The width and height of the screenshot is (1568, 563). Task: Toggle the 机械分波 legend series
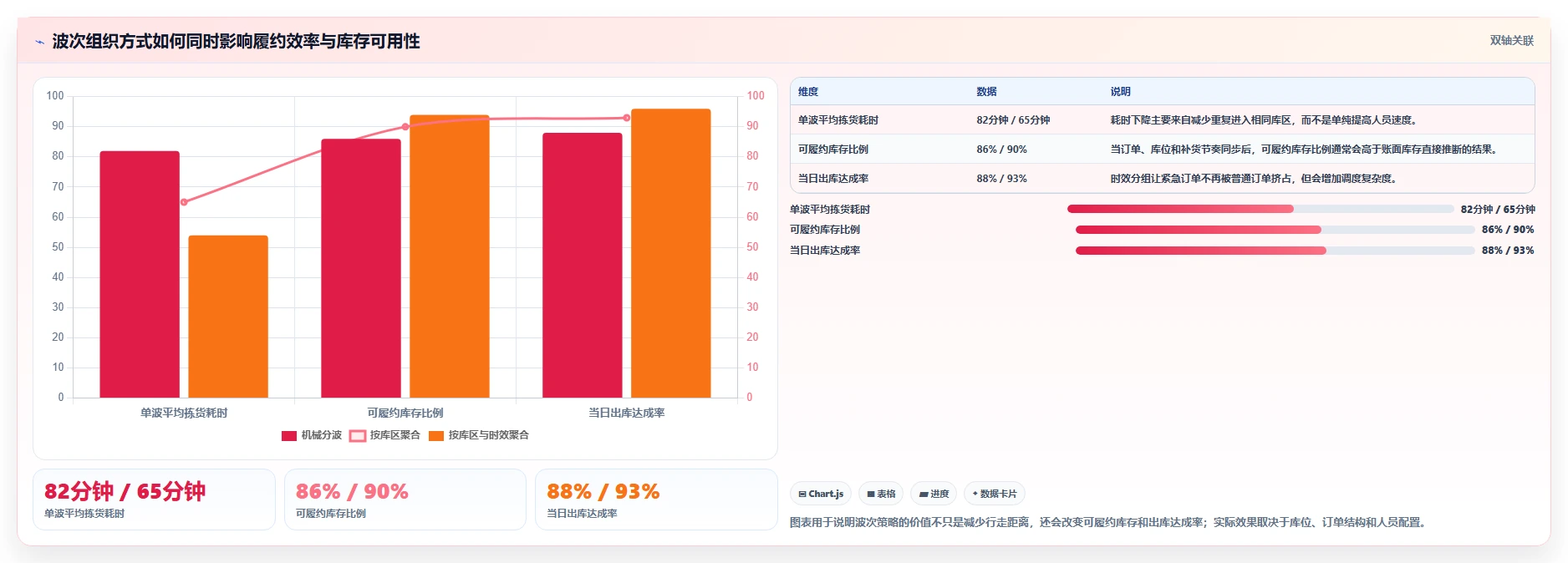(312, 435)
